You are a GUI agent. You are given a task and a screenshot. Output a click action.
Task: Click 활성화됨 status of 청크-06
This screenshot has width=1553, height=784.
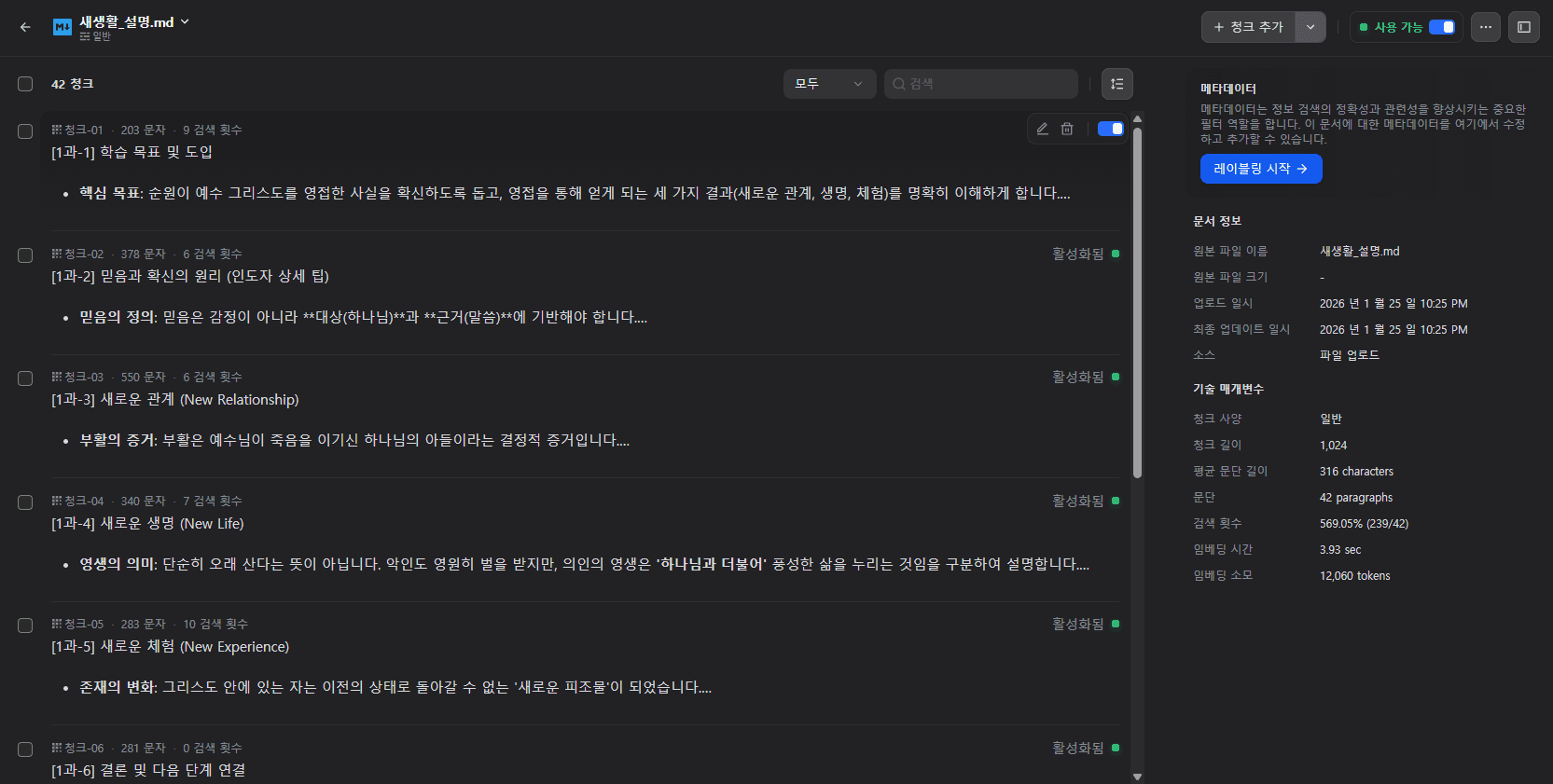[x=1086, y=748]
